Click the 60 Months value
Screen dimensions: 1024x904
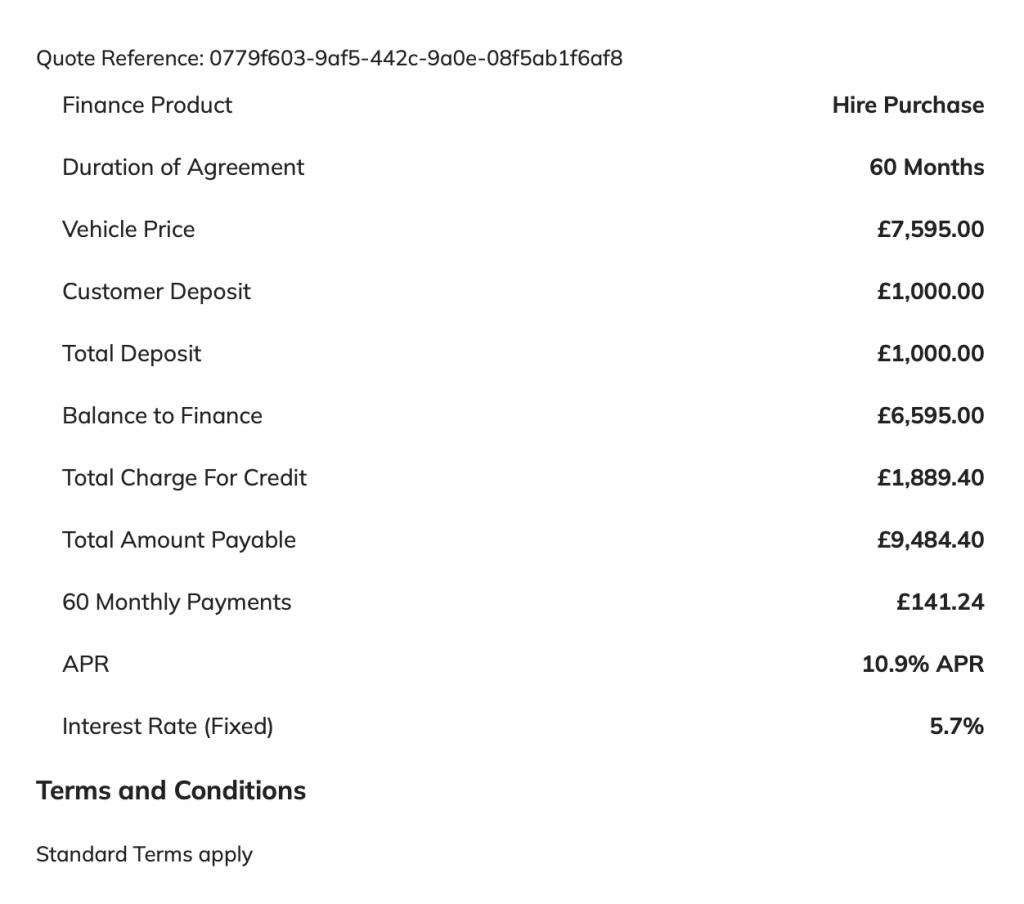pyautogui.click(x=926, y=167)
